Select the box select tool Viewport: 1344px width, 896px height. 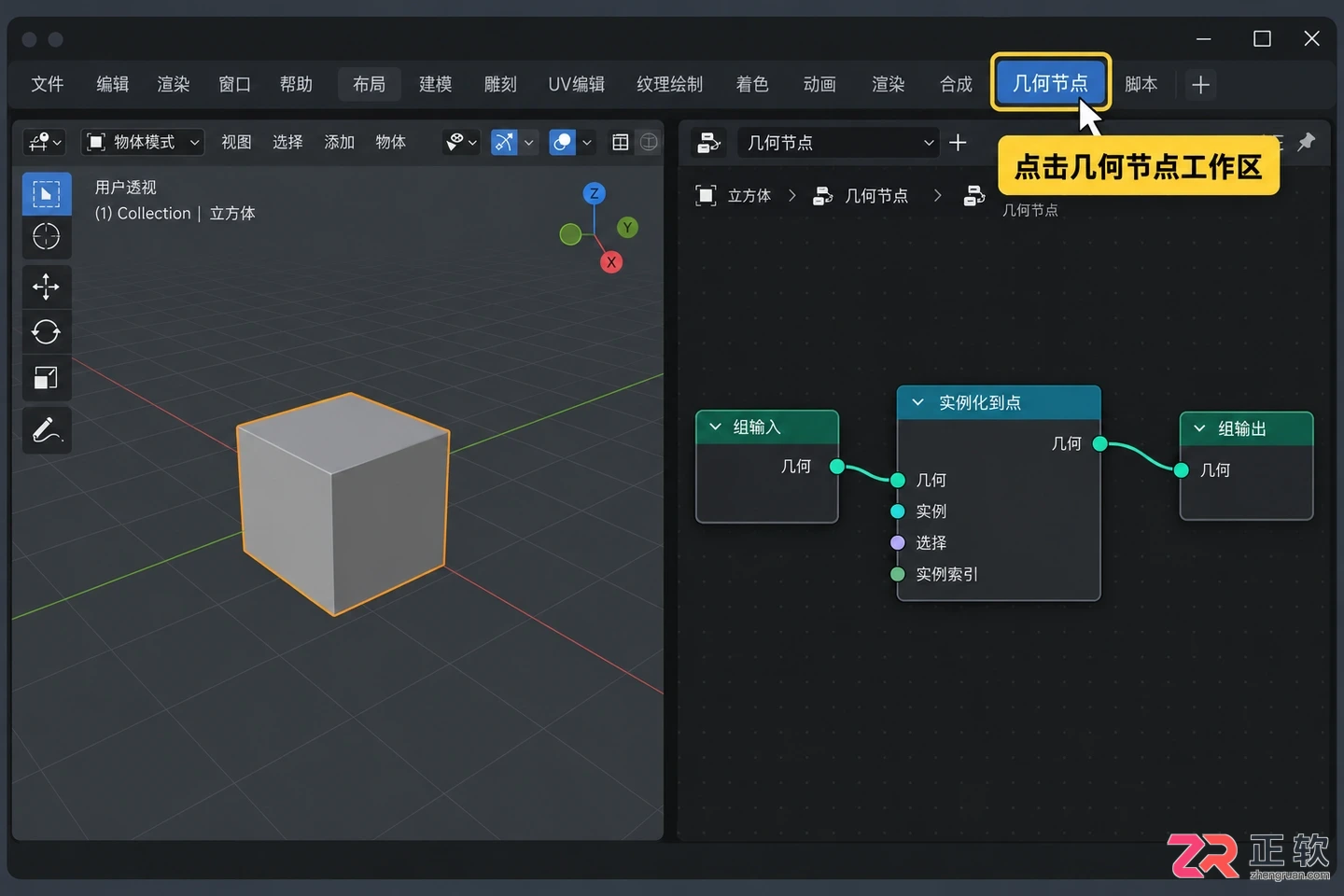click(46, 193)
